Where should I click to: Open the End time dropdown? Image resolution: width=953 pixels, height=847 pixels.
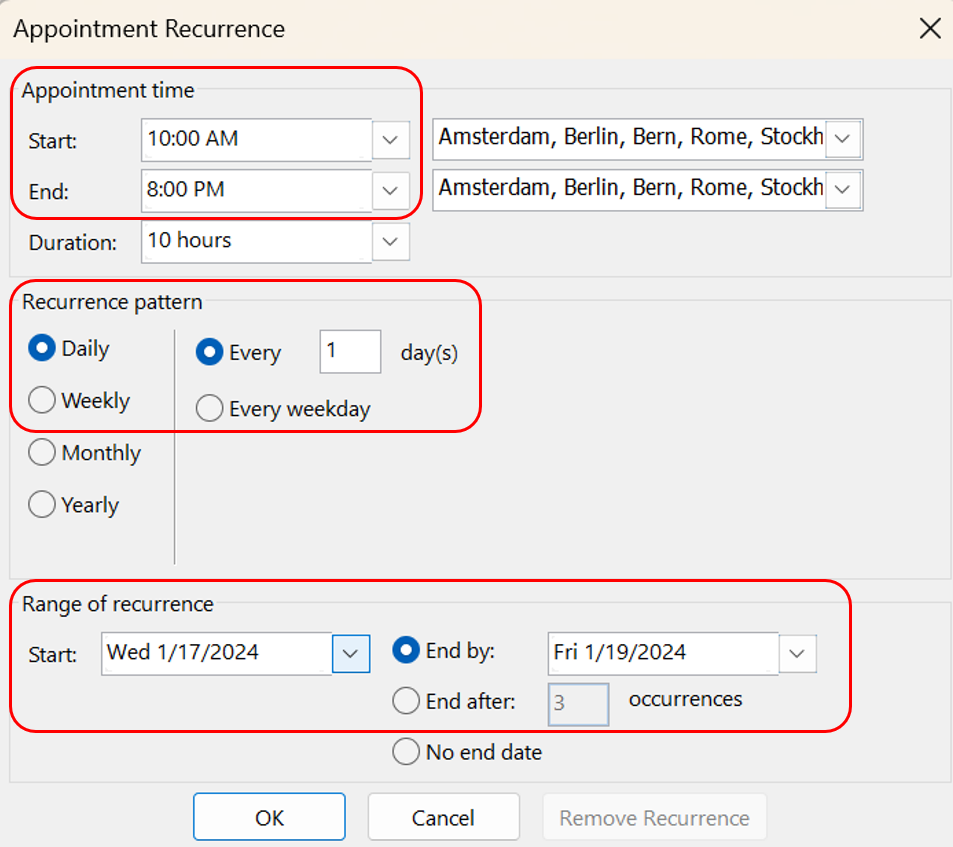[389, 190]
